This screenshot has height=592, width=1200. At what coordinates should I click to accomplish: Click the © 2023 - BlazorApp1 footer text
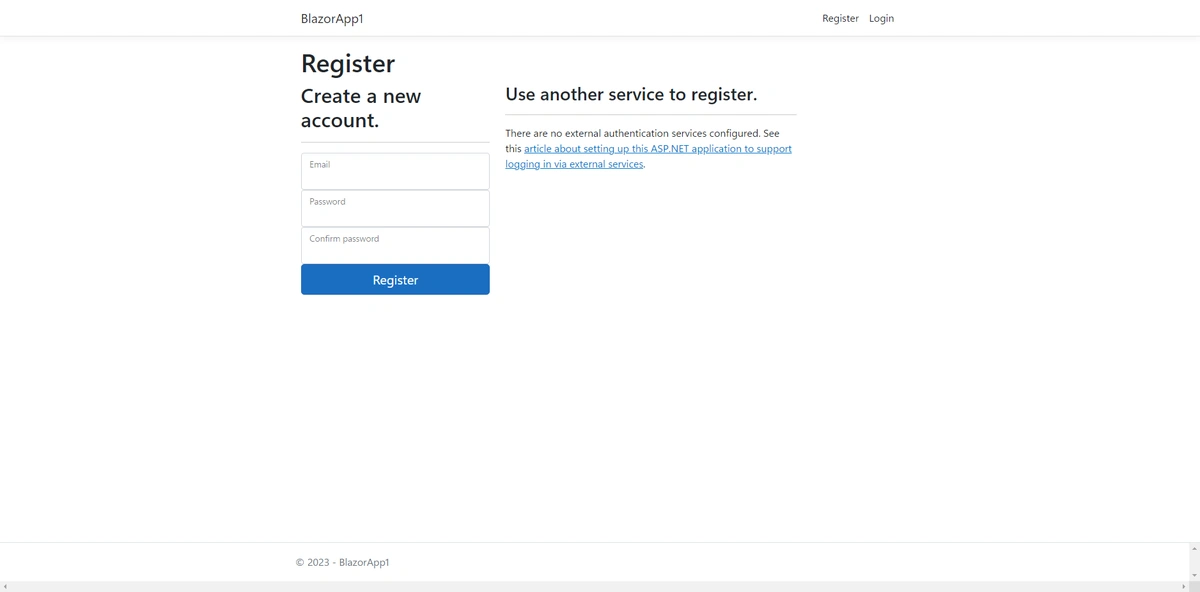point(343,562)
